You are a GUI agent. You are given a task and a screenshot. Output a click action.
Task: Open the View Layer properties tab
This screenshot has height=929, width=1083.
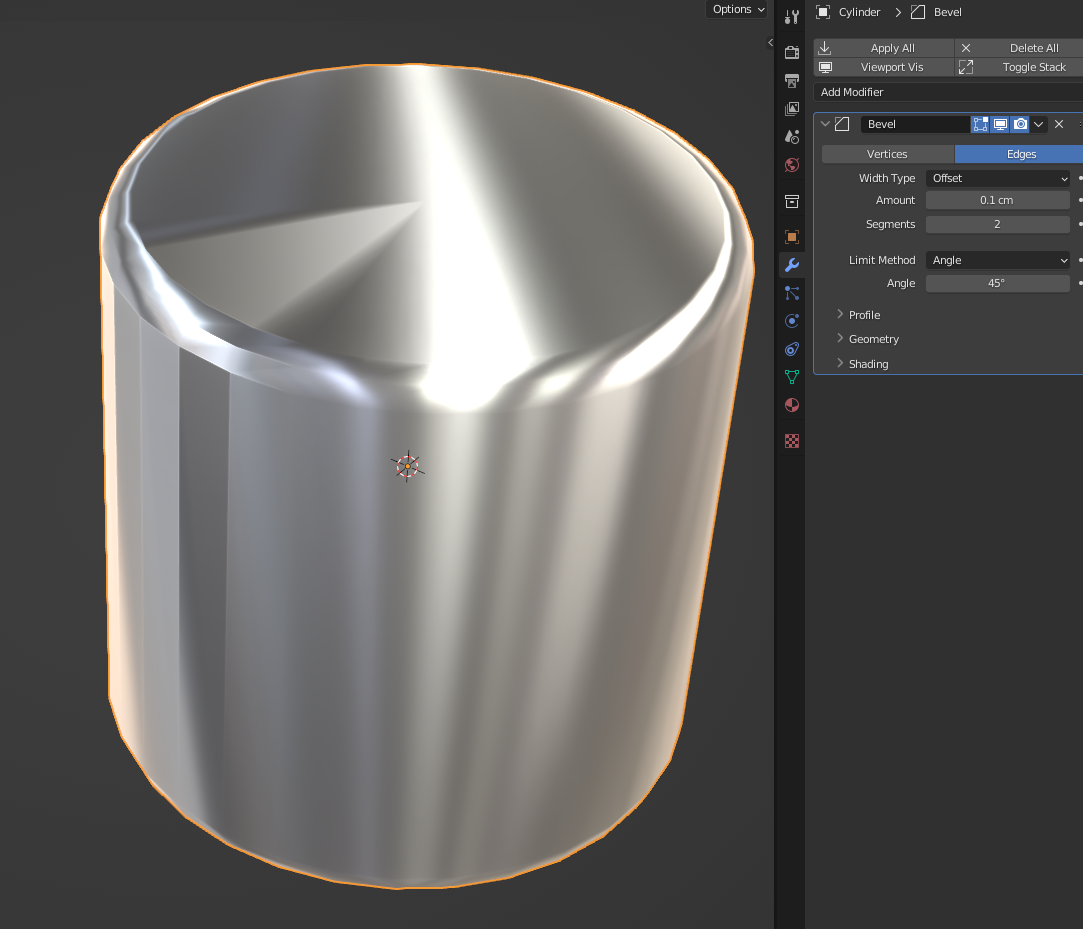pos(792,108)
